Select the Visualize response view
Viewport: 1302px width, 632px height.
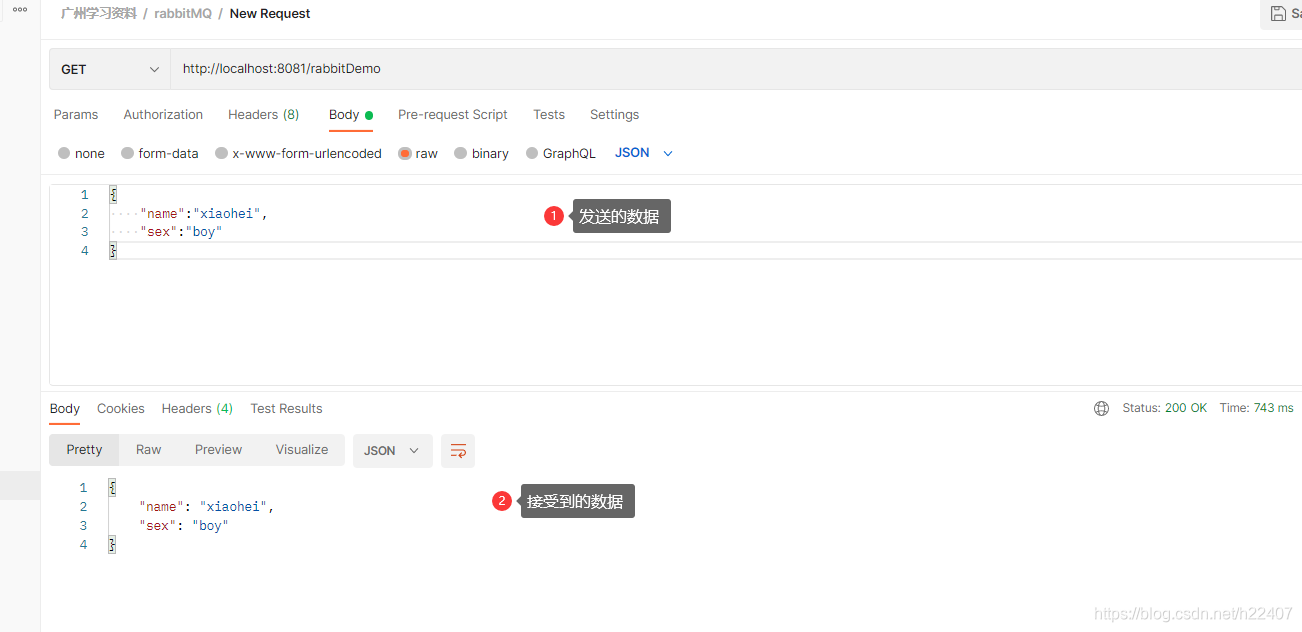[x=302, y=450]
